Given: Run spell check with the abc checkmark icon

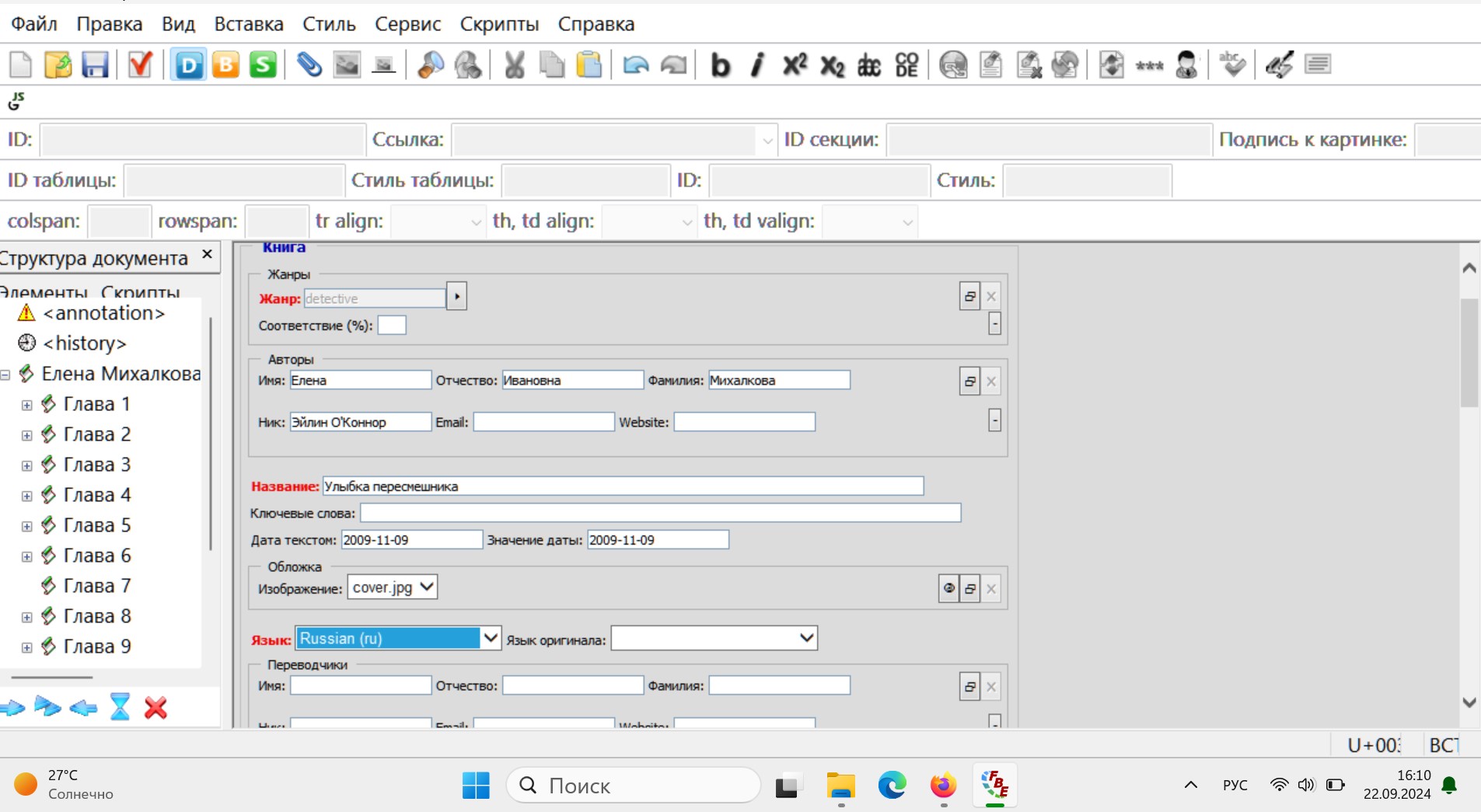Looking at the screenshot, I should (1232, 64).
